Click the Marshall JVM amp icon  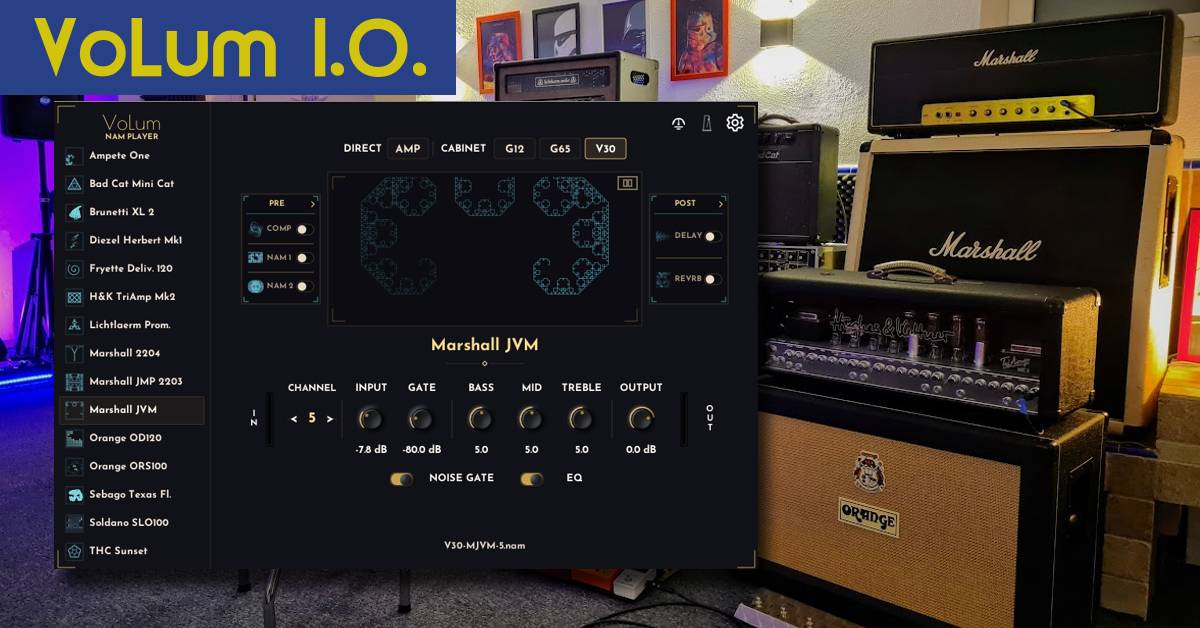(74, 410)
